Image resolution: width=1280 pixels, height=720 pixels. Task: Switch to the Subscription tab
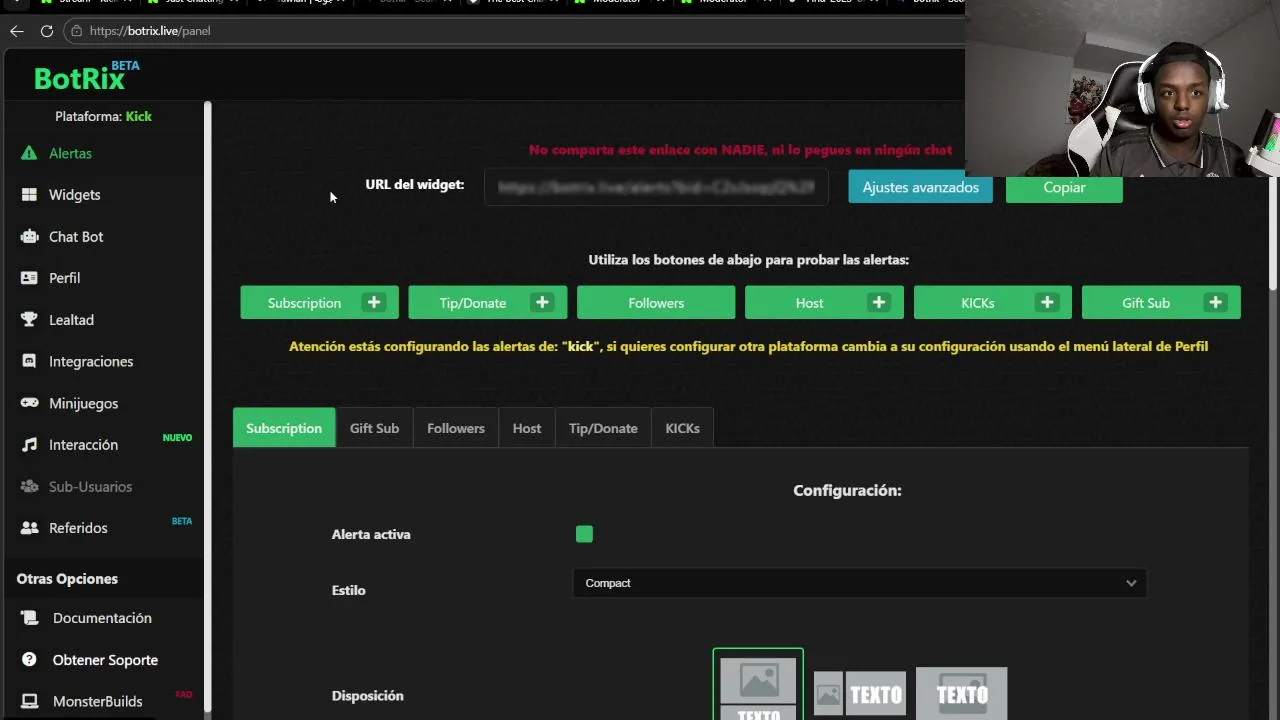point(284,428)
